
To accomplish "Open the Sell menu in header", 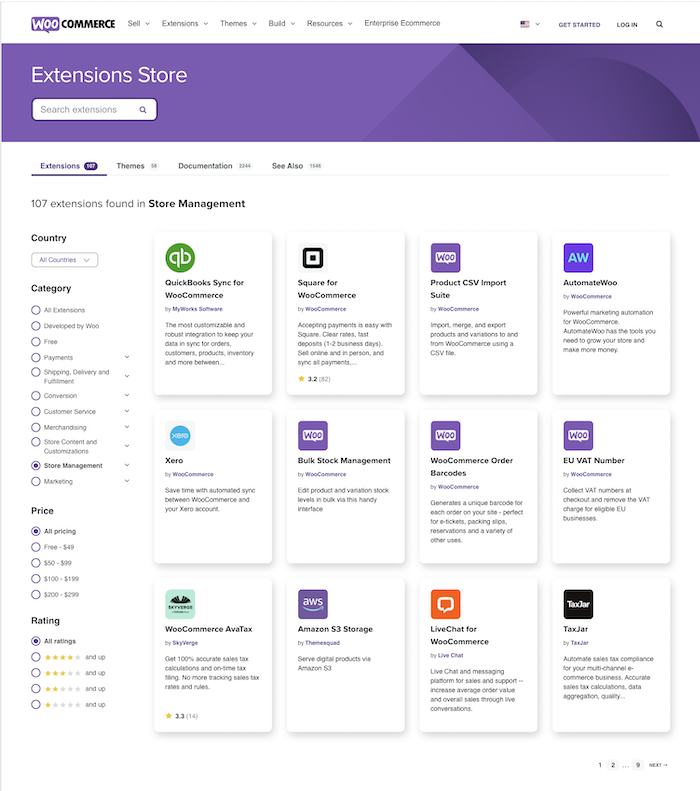I will tap(139, 23).
